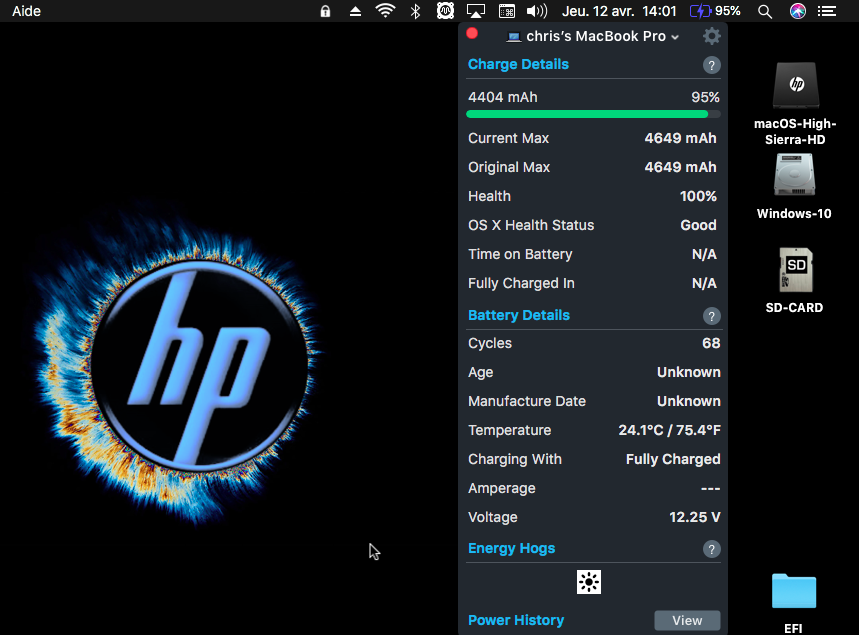Open Spotlight search magnifier icon
This screenshot has width=859, height=635.
tap(765, 12)
